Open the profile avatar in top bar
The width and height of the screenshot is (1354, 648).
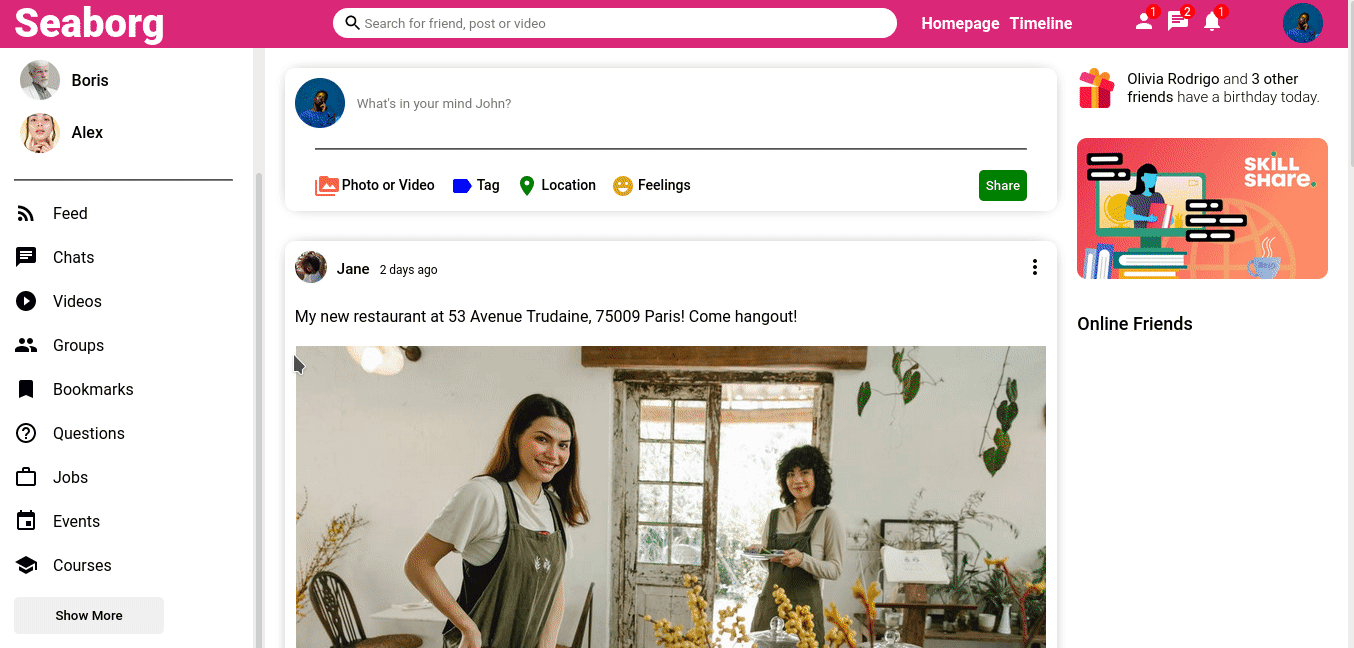1302,23
